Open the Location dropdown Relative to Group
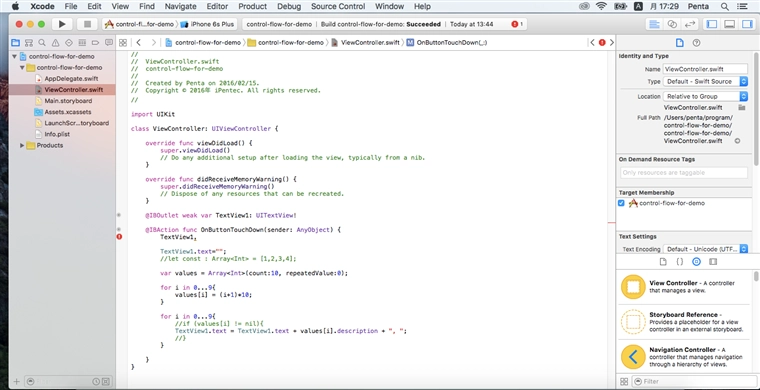The image size is (760, 390). tap(705, 96)
